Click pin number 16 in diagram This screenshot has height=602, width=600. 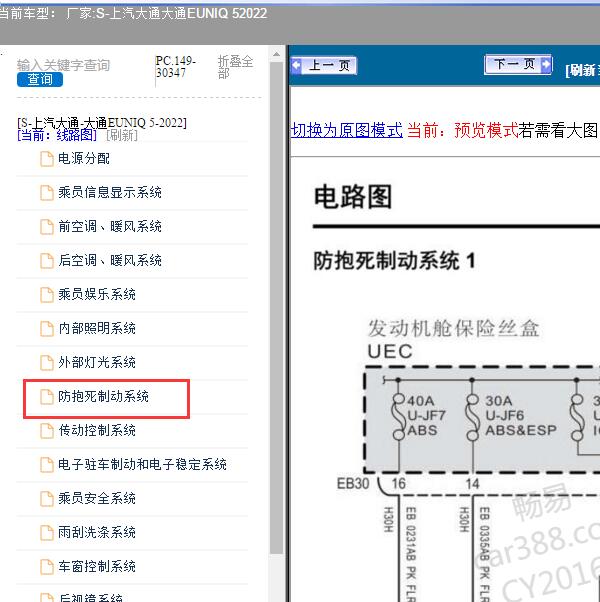point(399,484)
